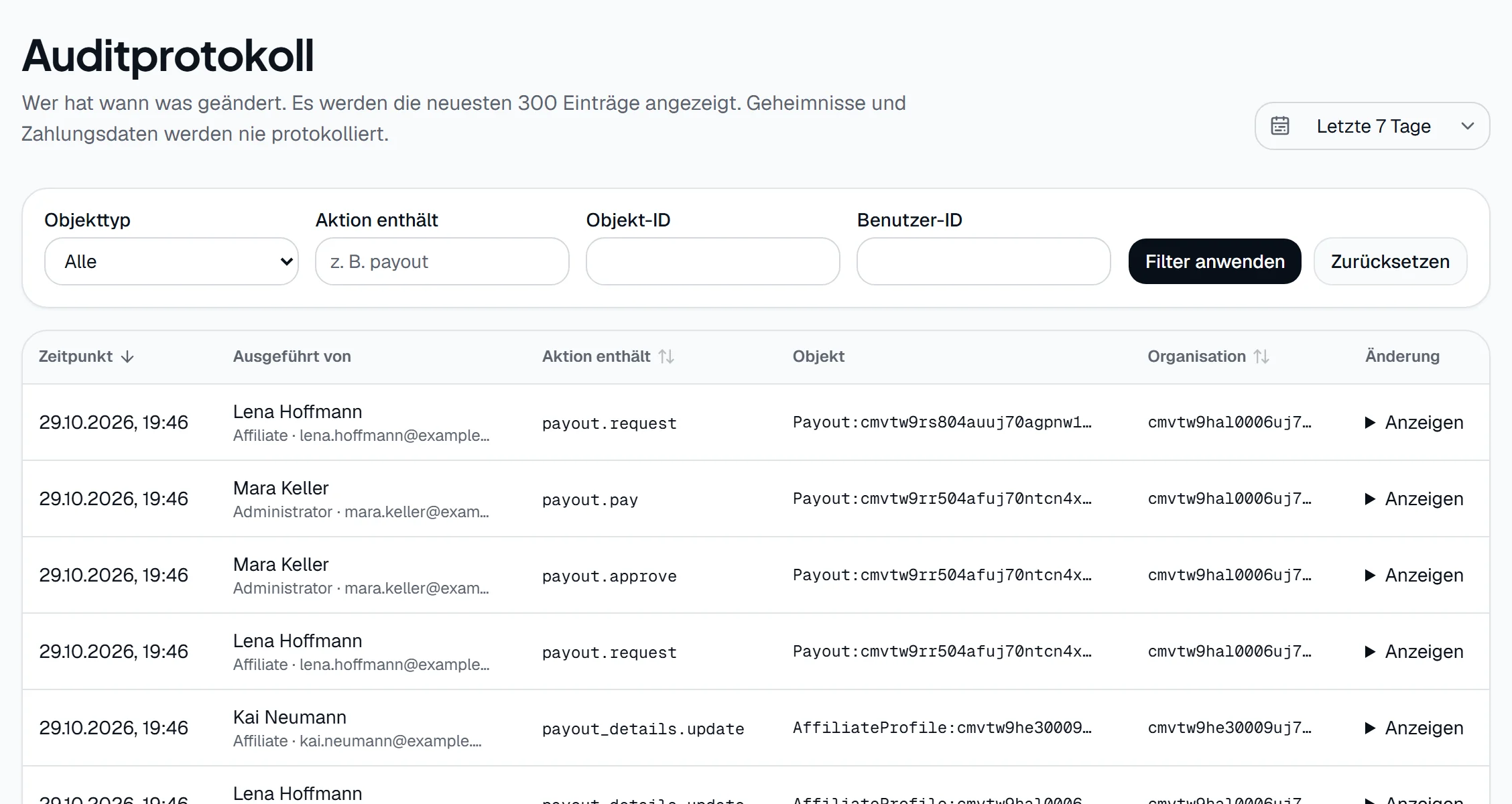The image size is (1512, 804).
Task: Click payout.pay action text
Action: pos(590,500)
